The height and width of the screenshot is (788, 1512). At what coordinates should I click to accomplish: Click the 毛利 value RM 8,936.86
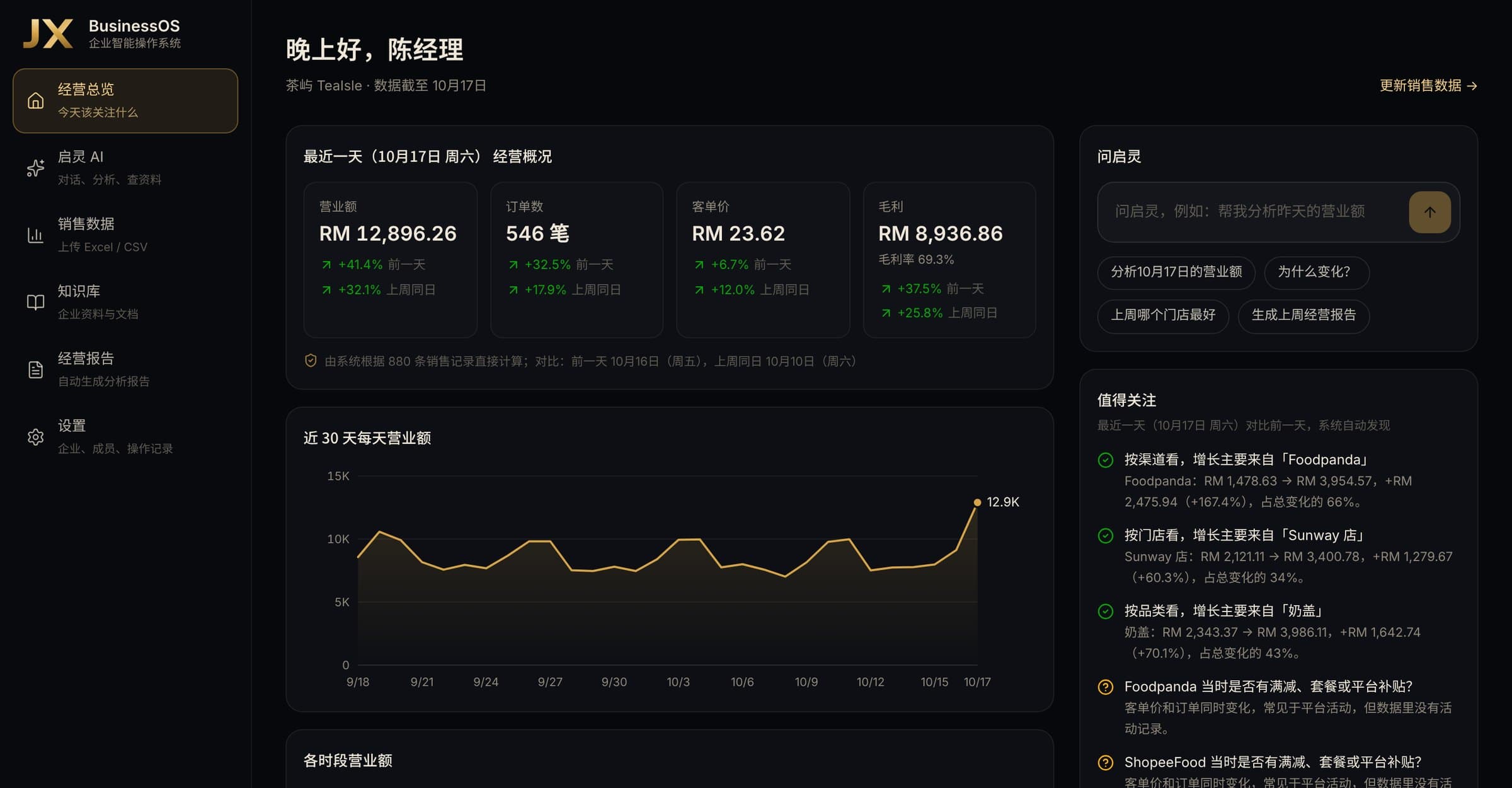[941, 234]
